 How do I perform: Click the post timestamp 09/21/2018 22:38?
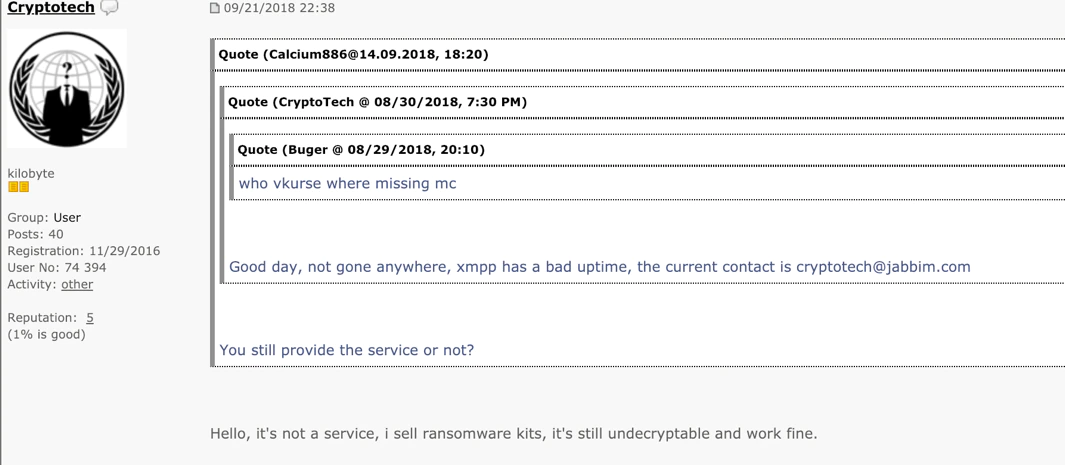pos(279,8)
